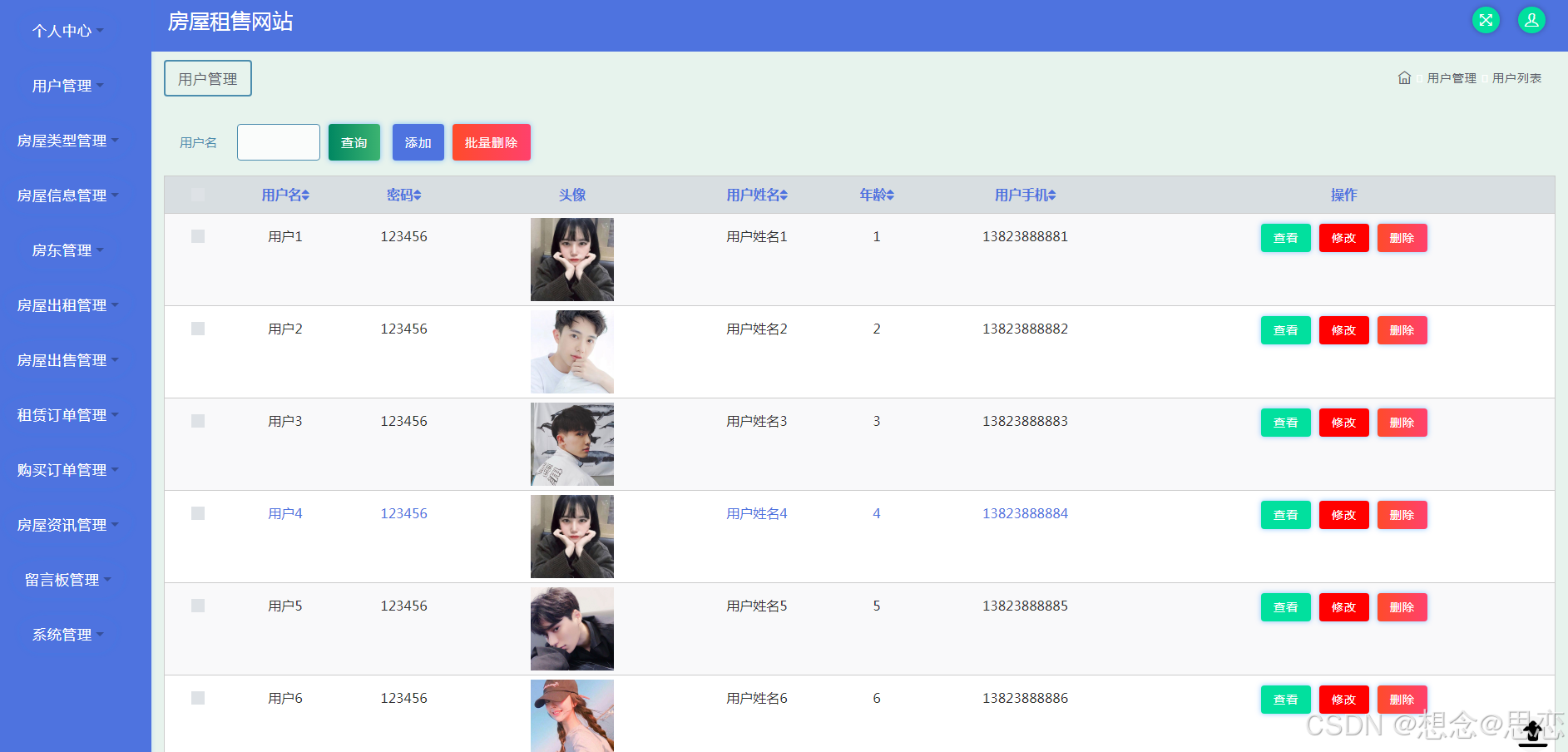Screen dimensions: 1568x752
Task: Edit 用户1 with the 修改 button
Action: click(x=1344, y=238)
